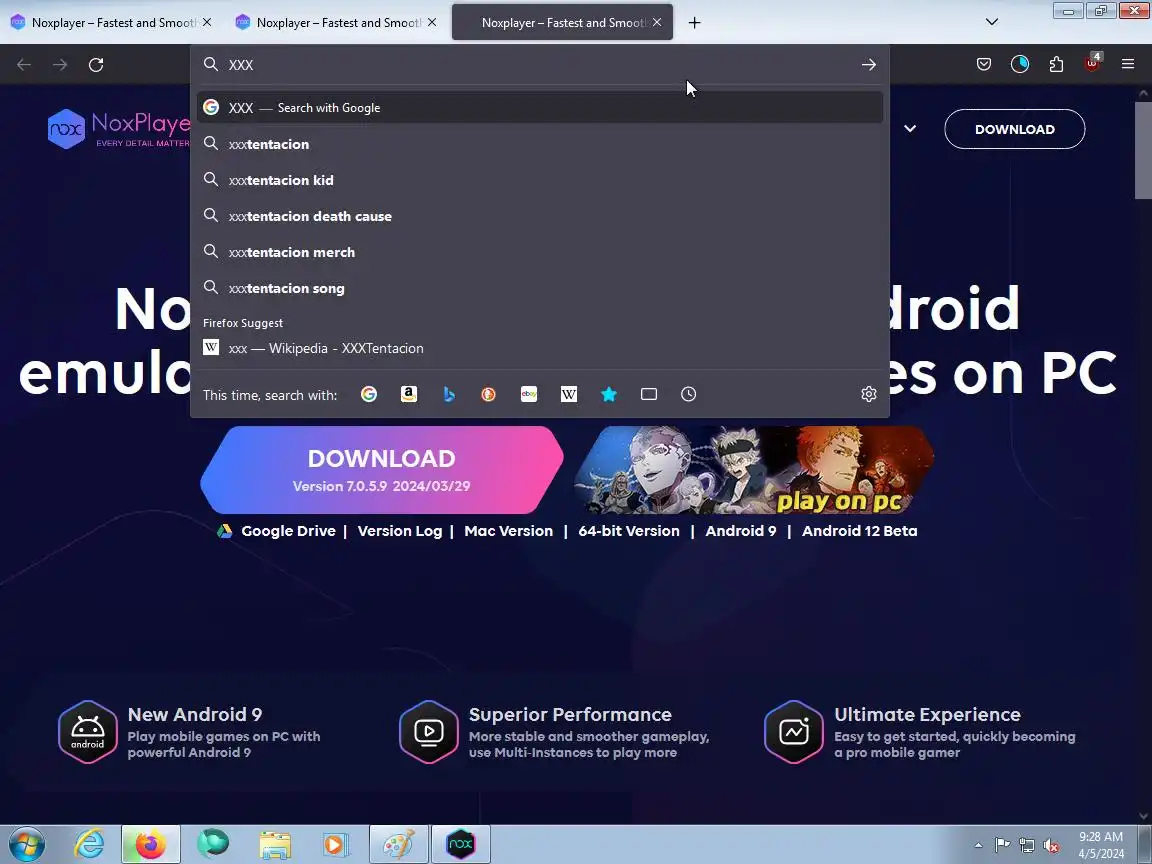Click the 'play on pc' game banner
1152x864 pixels.
[754, 470]
